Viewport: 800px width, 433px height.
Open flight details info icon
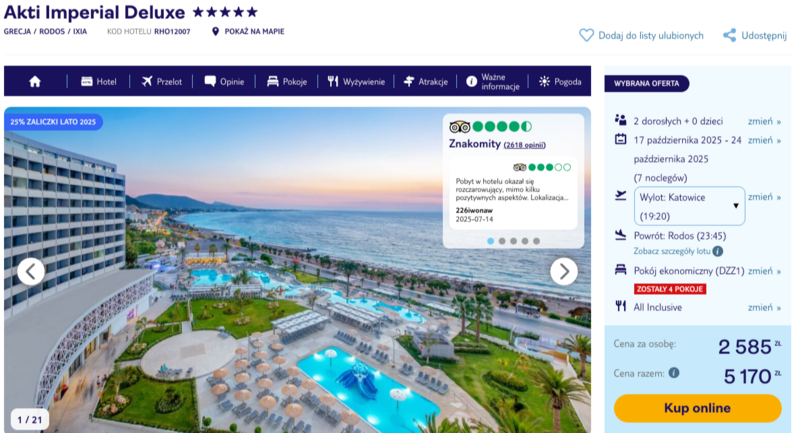pyautogui.click(x=717, y=251)
